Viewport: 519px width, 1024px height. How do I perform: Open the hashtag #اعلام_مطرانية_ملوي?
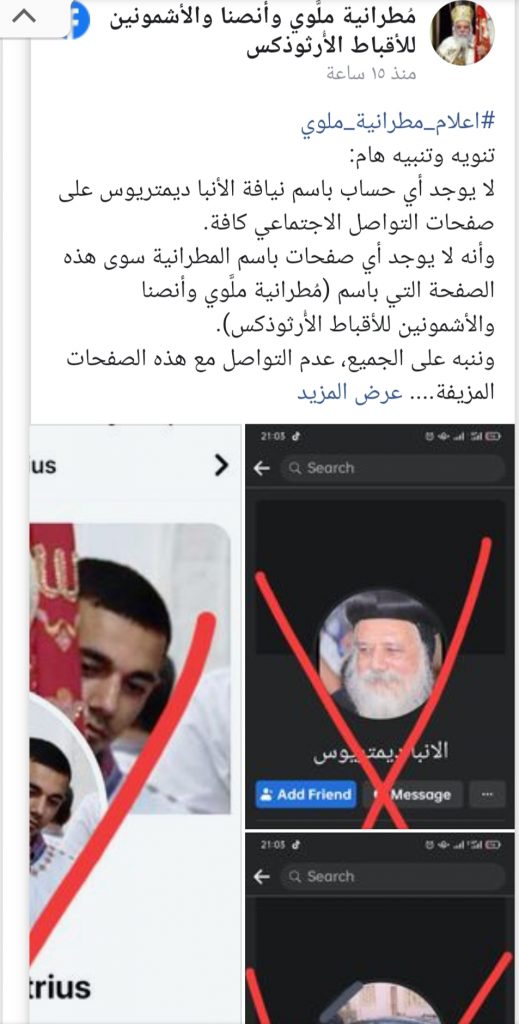pyautogui.click(x=398, y=122)
